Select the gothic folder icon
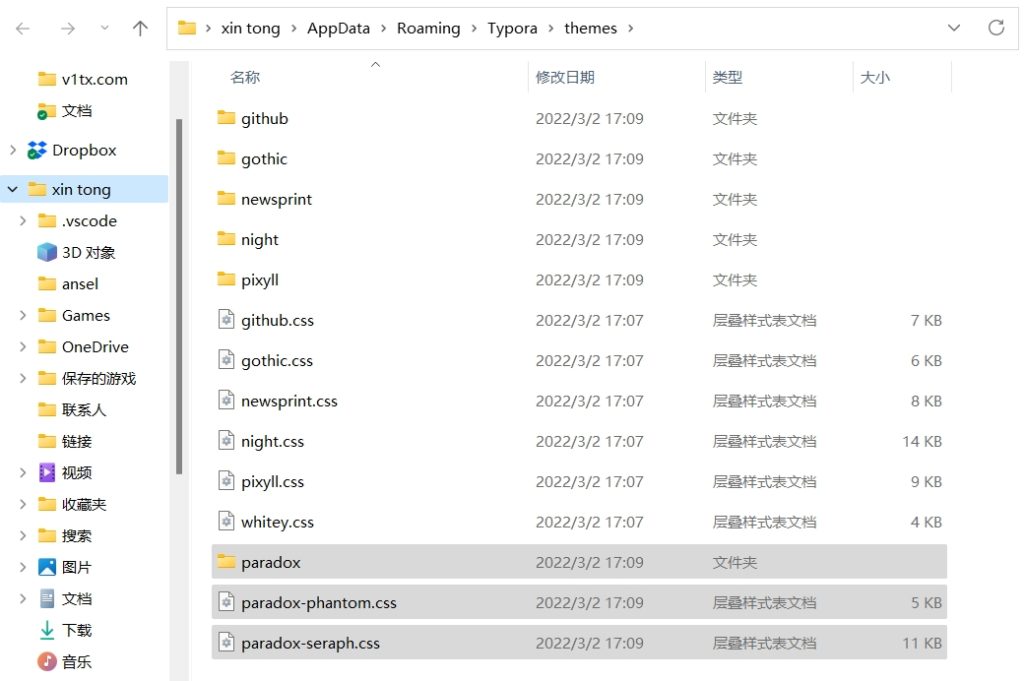 [226, 158]
